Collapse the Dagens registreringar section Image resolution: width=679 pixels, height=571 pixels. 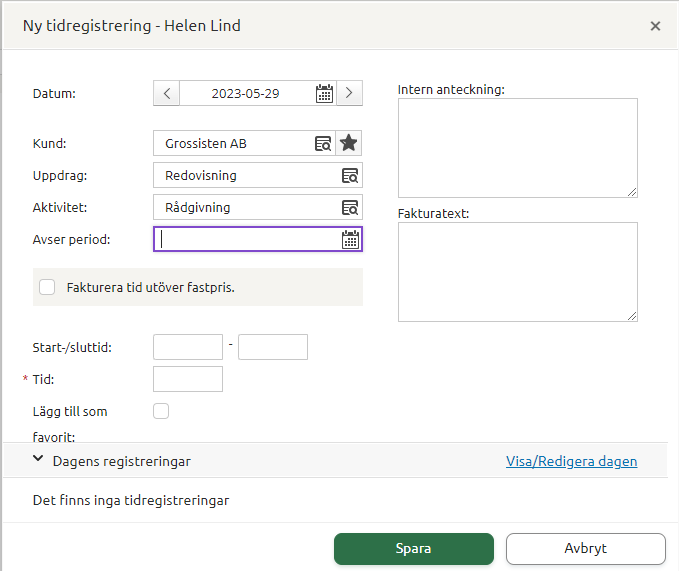click(x=38, y=460)
